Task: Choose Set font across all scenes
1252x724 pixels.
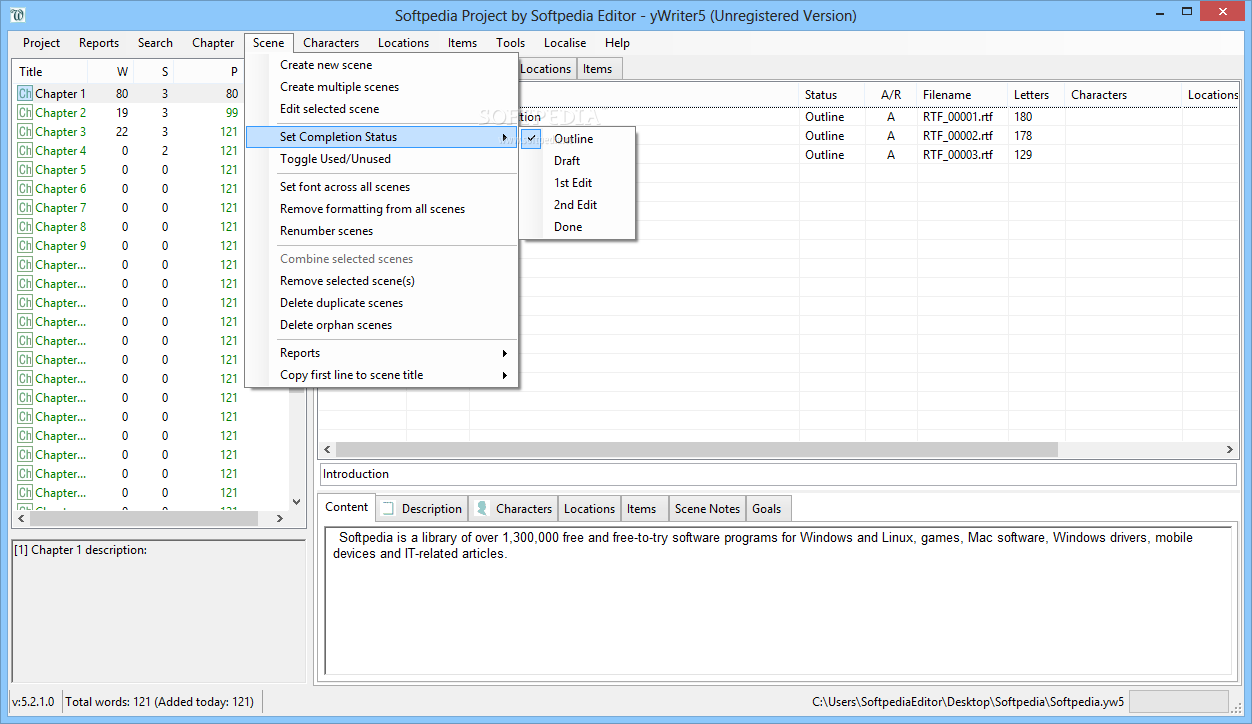Action: [x=382, y=187]
